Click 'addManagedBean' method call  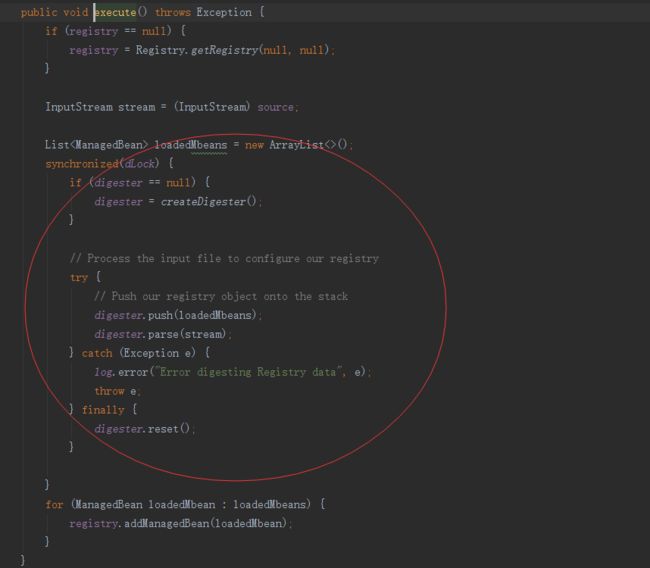coord(167,523)
